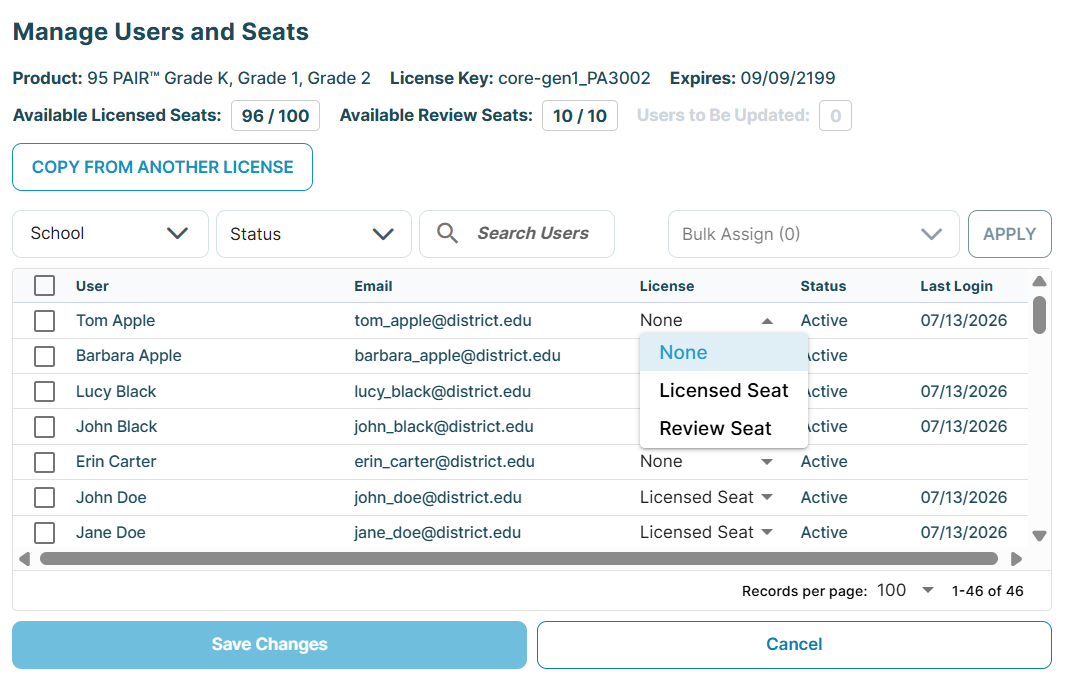Click the Users to Be Updated value 0
Image resolution: width=1065 pixels, height=684 pixels.
[835, 115]
